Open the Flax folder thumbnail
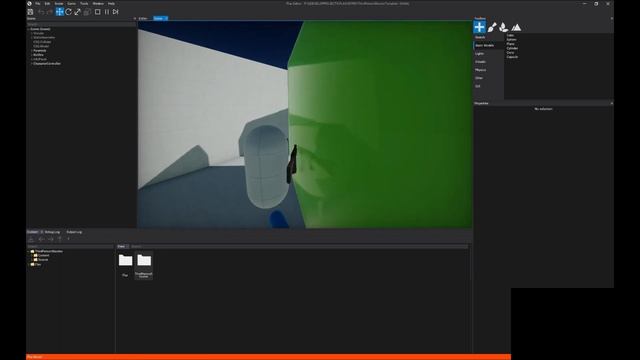Viewport: 640px width, 360px height. [x=125, y=264]
